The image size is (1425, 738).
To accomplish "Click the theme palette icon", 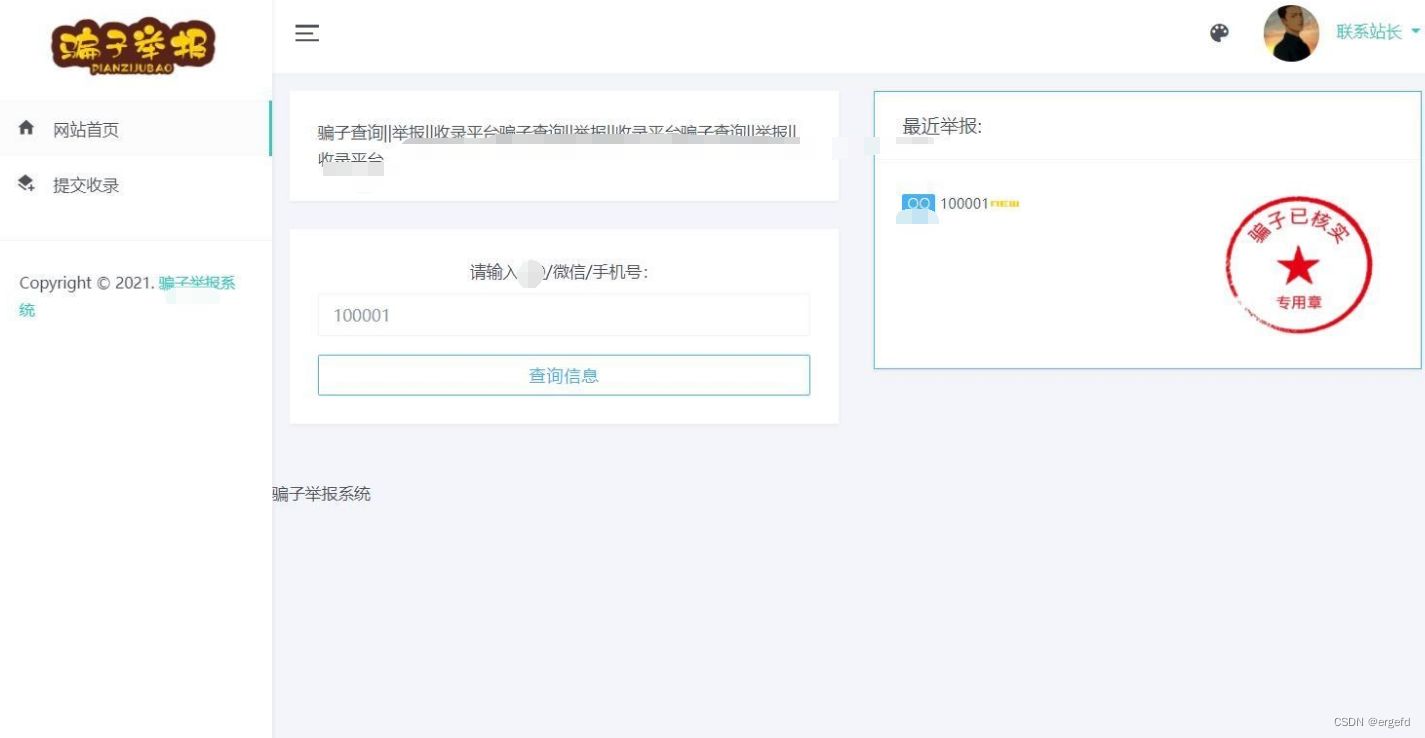I will (1219, 32).
